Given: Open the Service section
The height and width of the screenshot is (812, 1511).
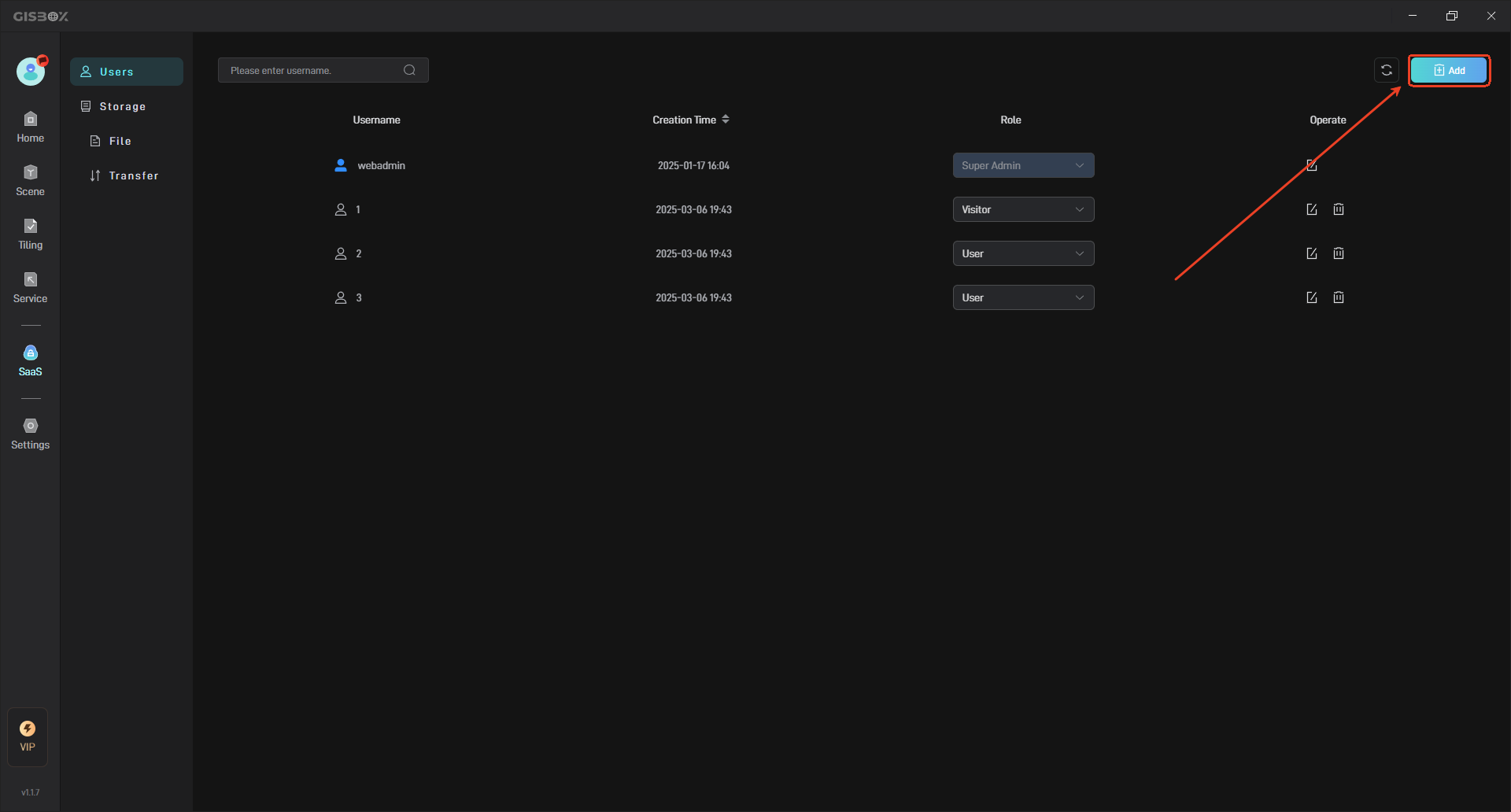Looking at the screenshot, I should [30, 287].
